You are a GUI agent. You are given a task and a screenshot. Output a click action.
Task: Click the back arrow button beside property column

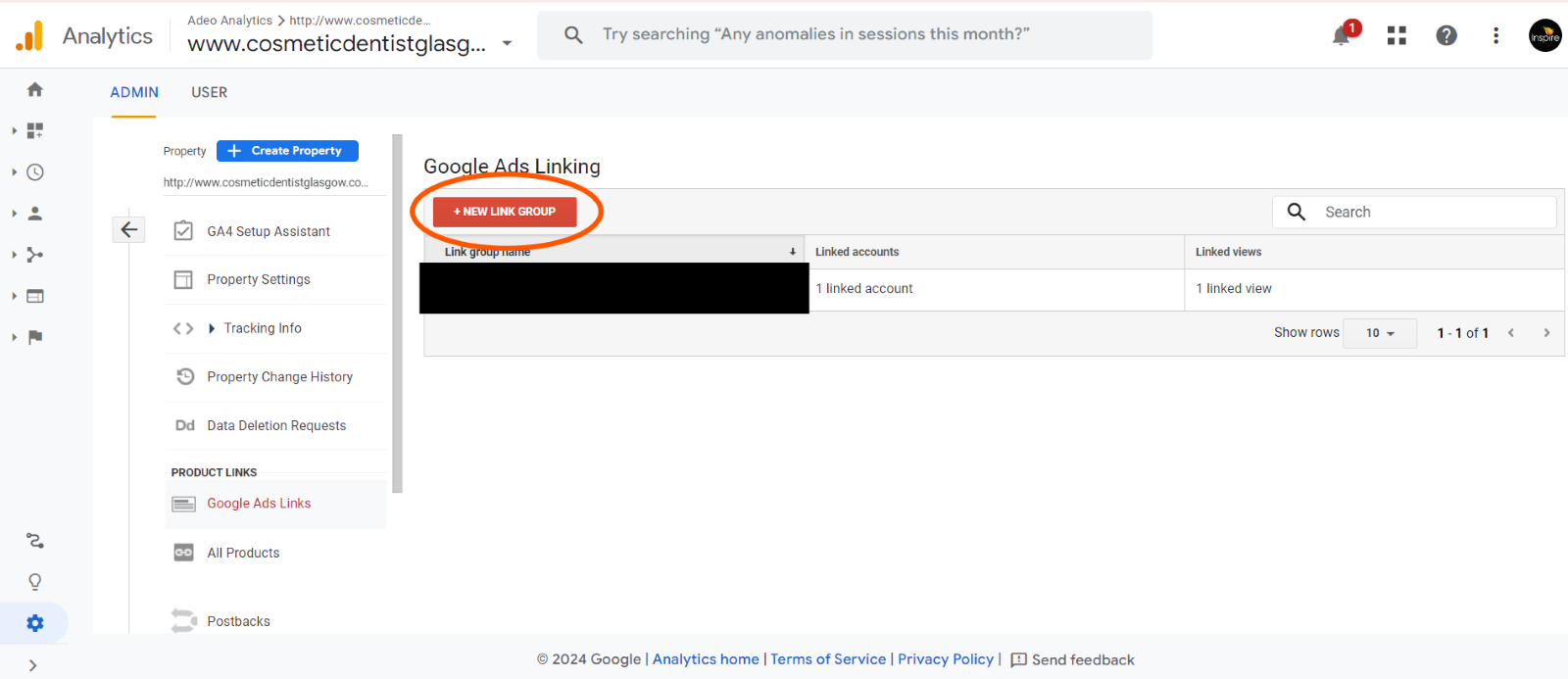(128, 229)
